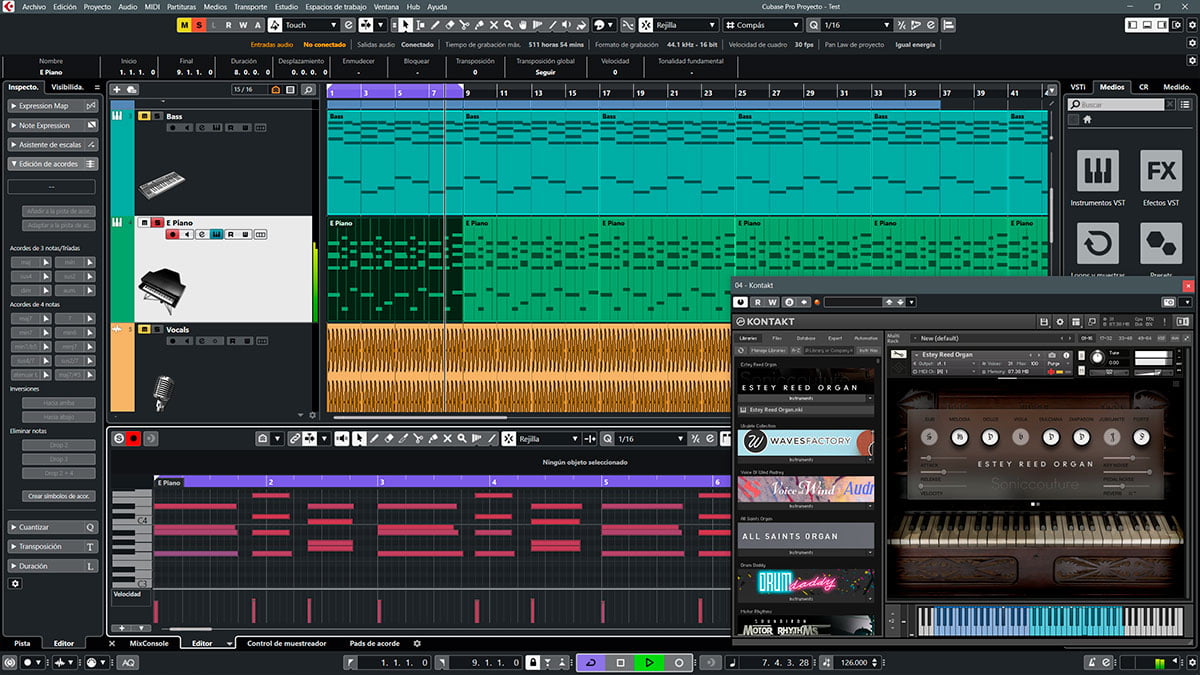Toggle global Solo S button in toolbar
Image resolution: width=1200 pixels, height=675 pixels.
(200, 25)
